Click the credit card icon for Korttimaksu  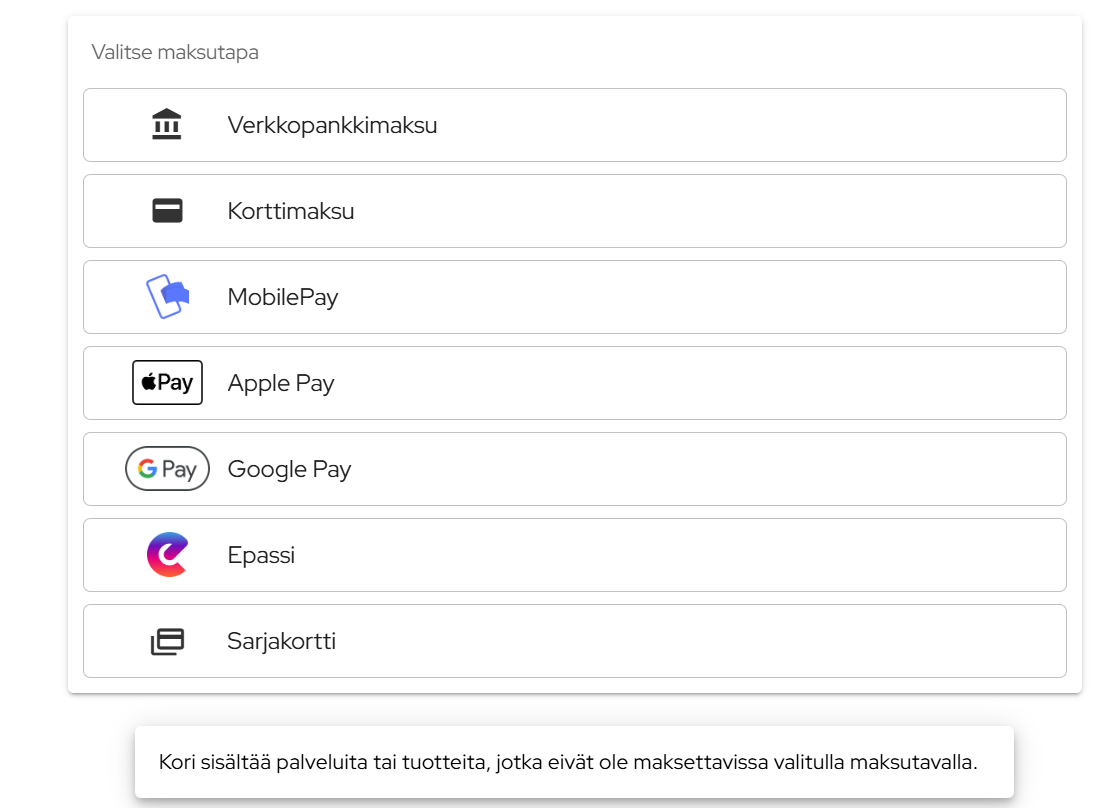tap(167, 211)
